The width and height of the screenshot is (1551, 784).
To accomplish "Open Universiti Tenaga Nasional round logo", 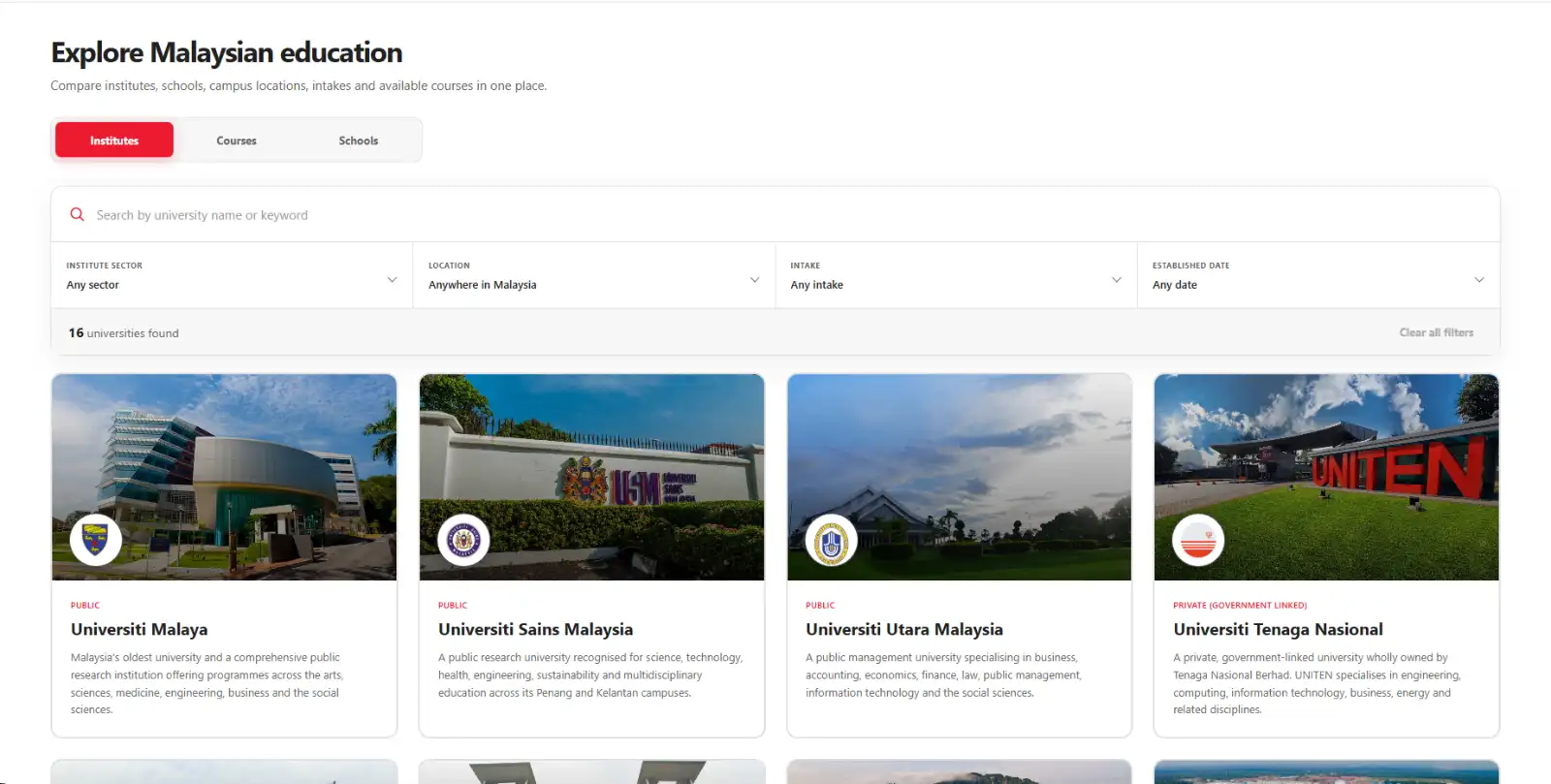I will click(1198, 540).
